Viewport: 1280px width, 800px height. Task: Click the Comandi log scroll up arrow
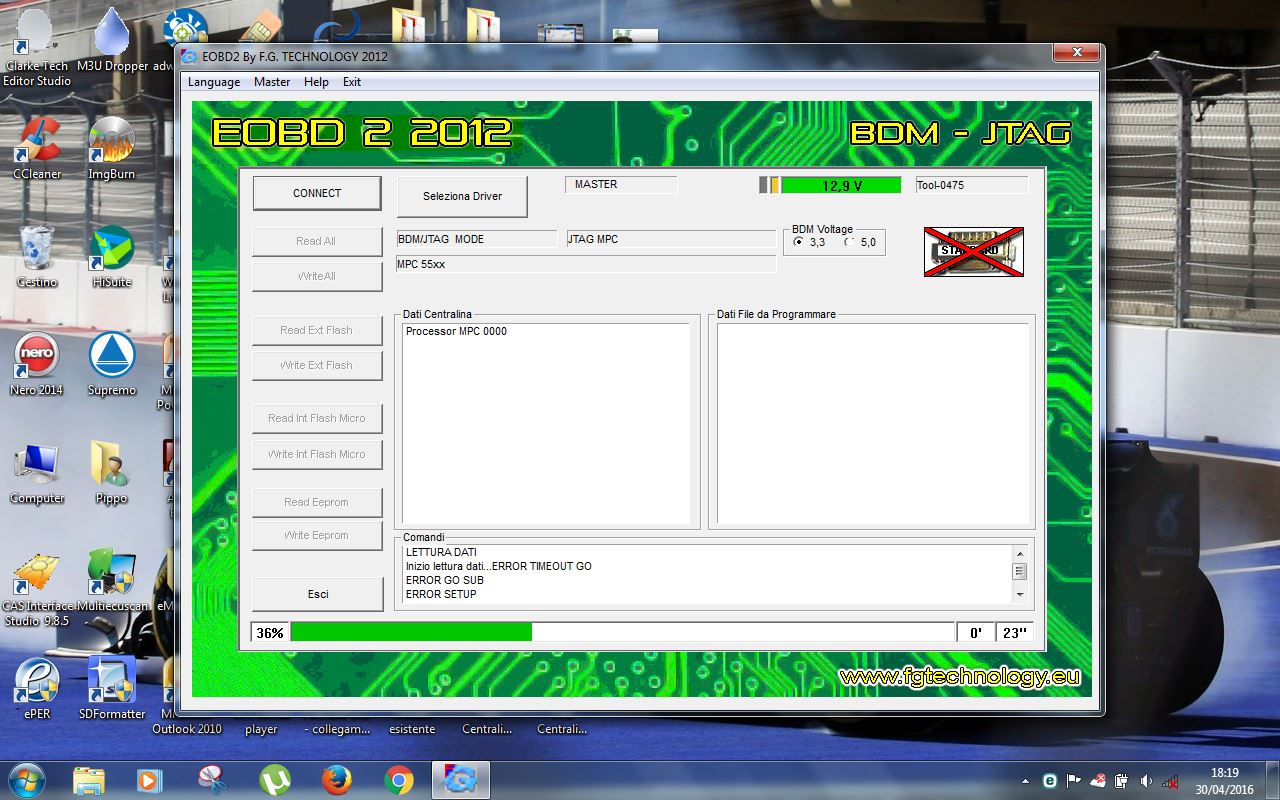point(1020,554)
